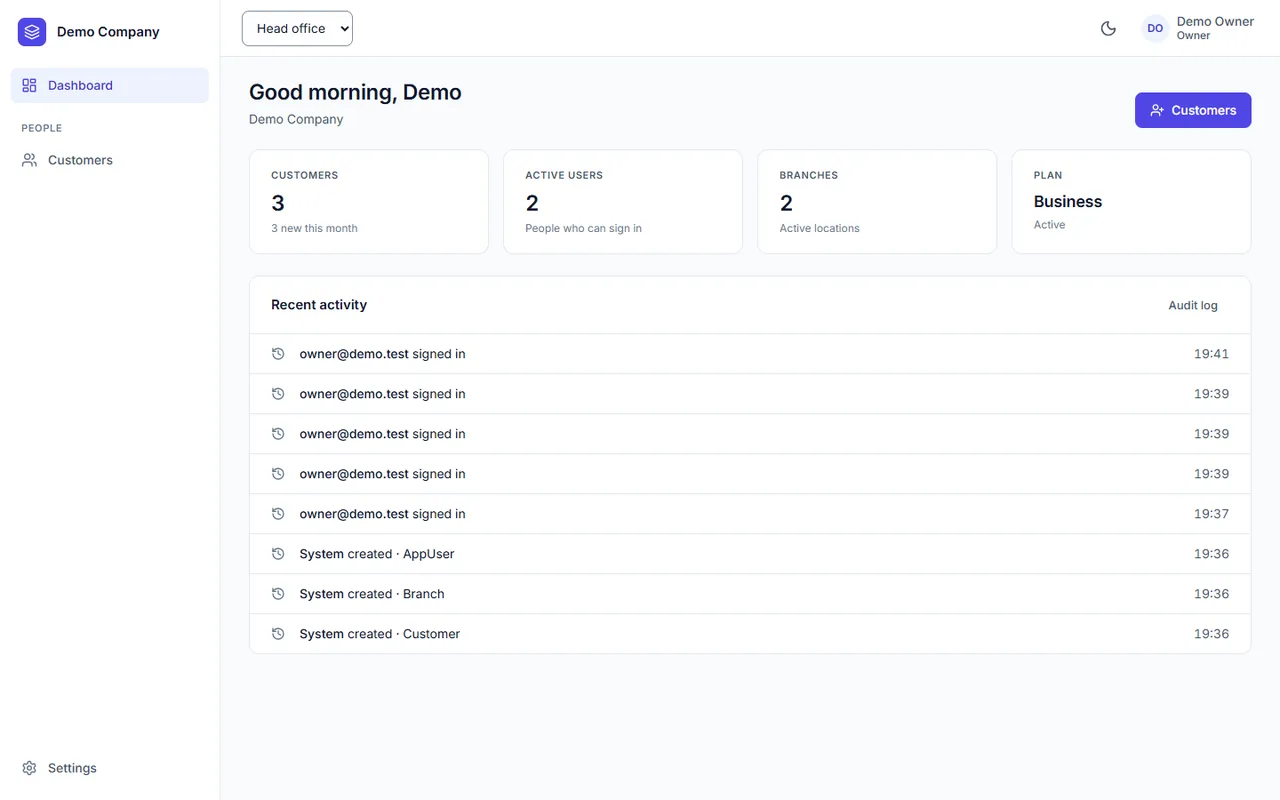Screen dimensions: 1280x800
Task: Click the DO user avatar
Action: point(1155,28)
